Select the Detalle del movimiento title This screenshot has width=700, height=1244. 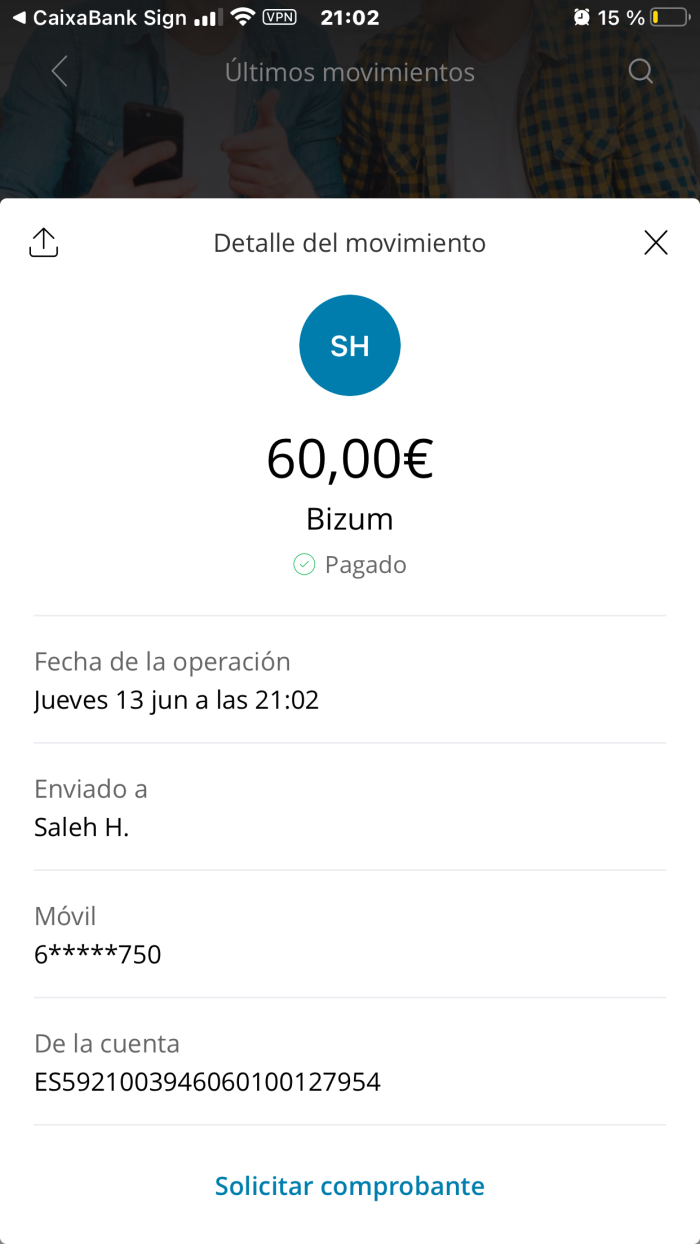pos(349,242)
